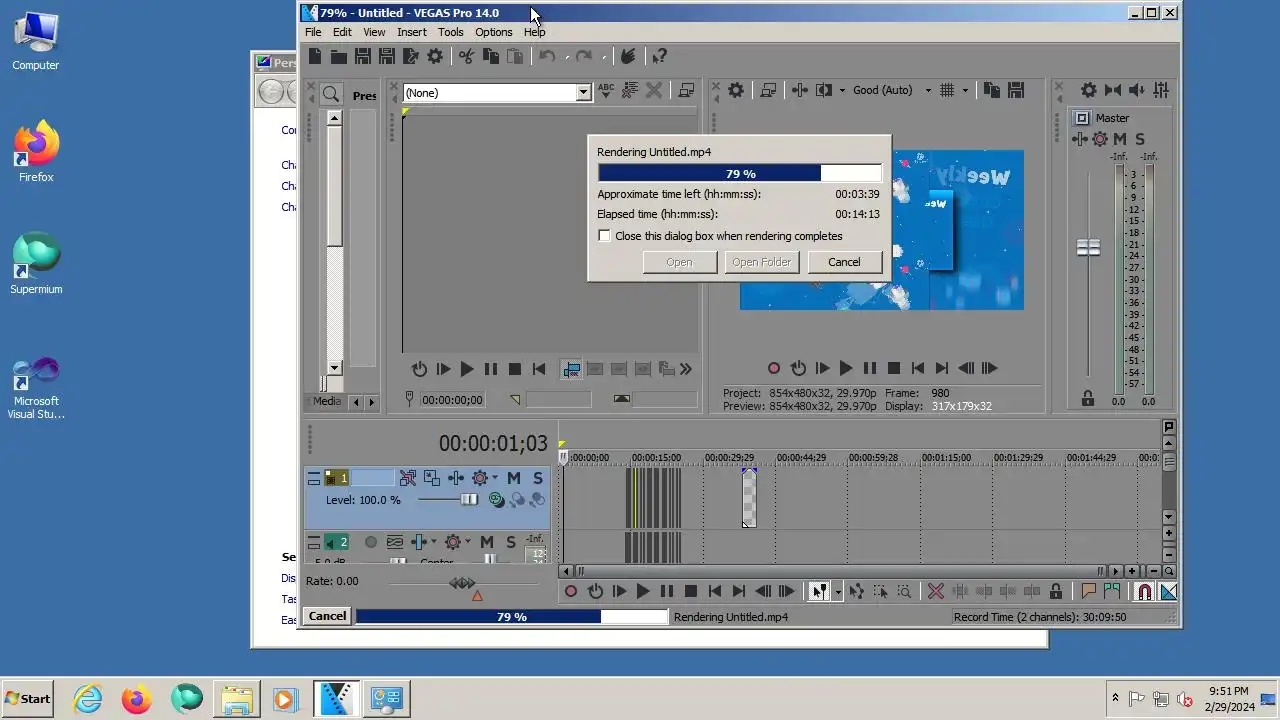Screen dimensions: 1280x720
Task: Open project via the folder icon
Action: 339,57
